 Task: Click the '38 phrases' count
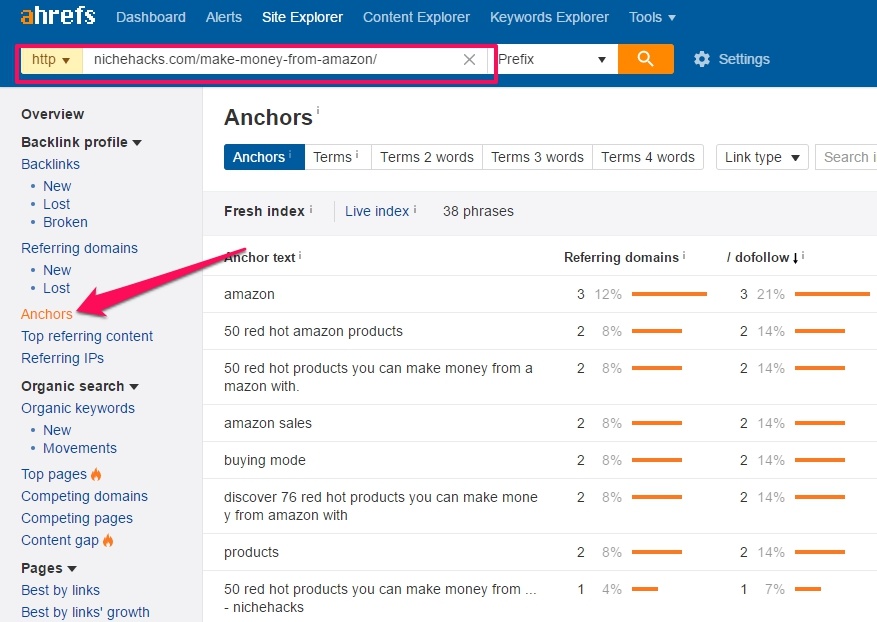pyautogui.click(x=478, y=211)
